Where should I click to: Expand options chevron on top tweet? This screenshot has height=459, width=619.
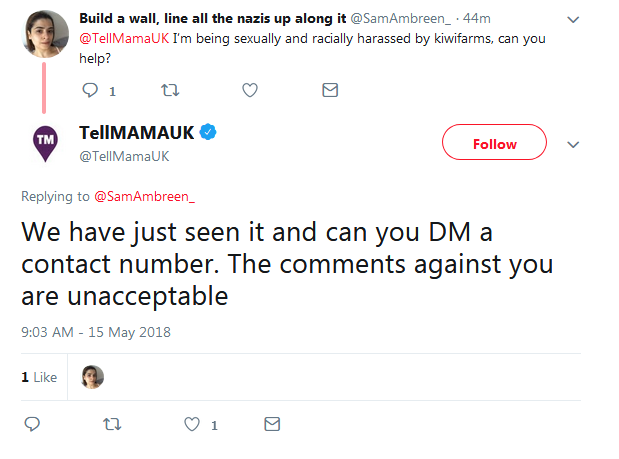tap(573, 19)
